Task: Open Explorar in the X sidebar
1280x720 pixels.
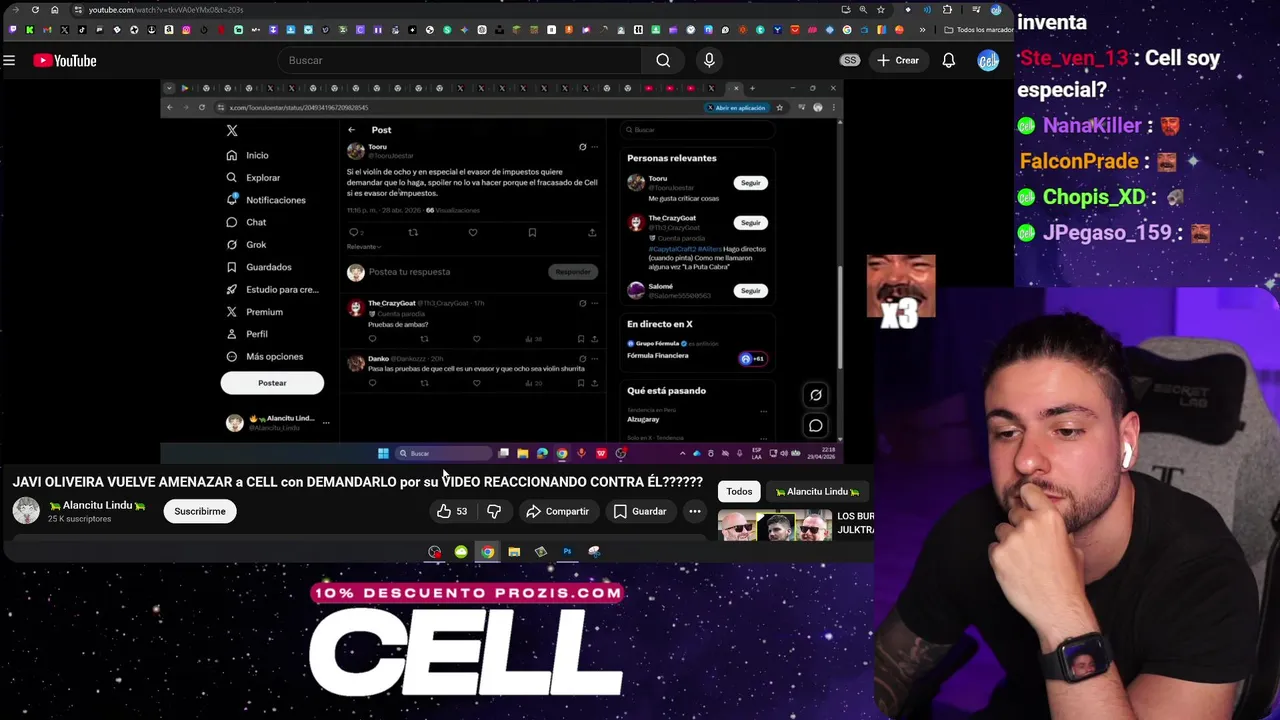Action: 253,178
